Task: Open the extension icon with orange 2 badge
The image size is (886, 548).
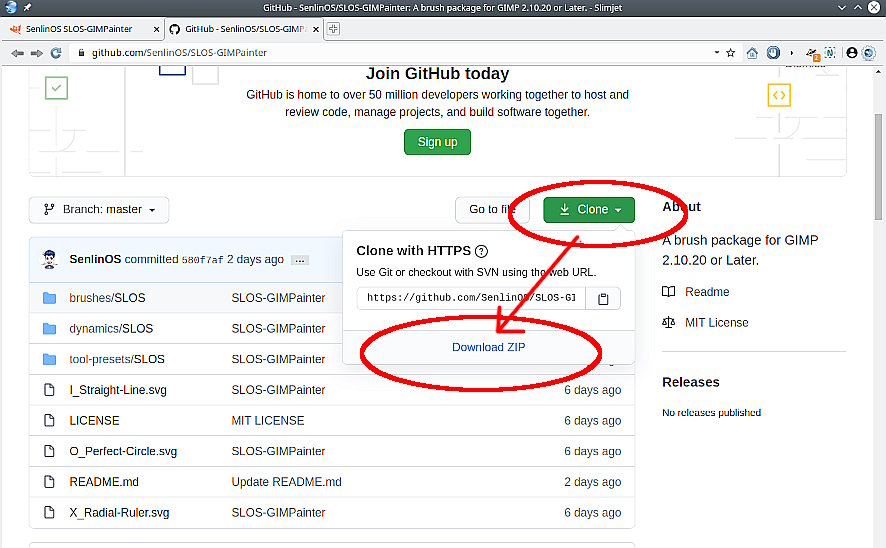Action: tap(812, 54)
